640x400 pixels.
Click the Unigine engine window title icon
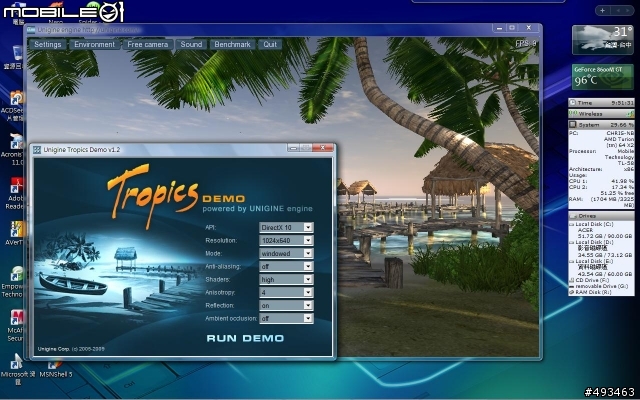[31, 30]
